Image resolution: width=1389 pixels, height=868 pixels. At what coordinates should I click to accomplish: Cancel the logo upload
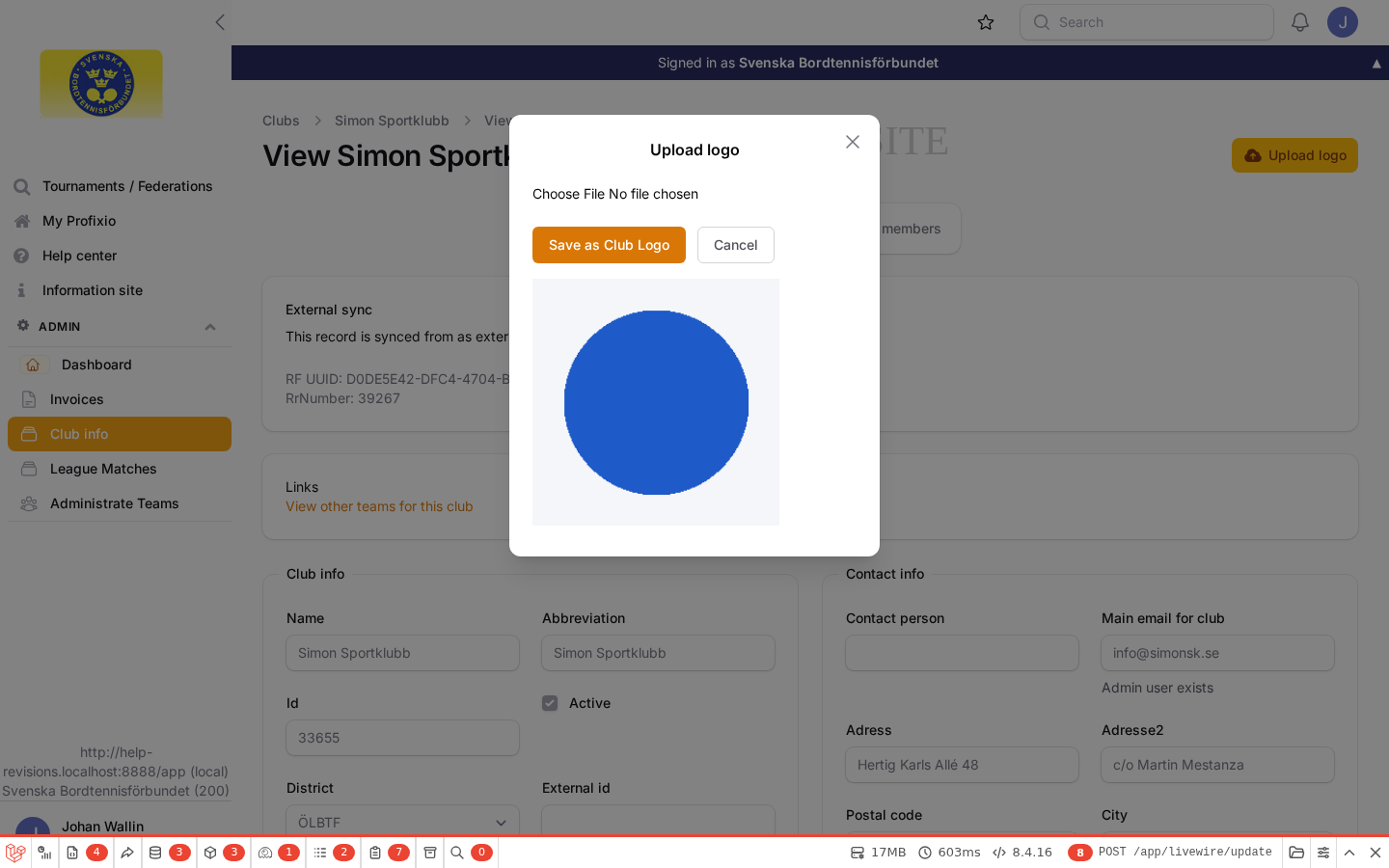(735, 245)
